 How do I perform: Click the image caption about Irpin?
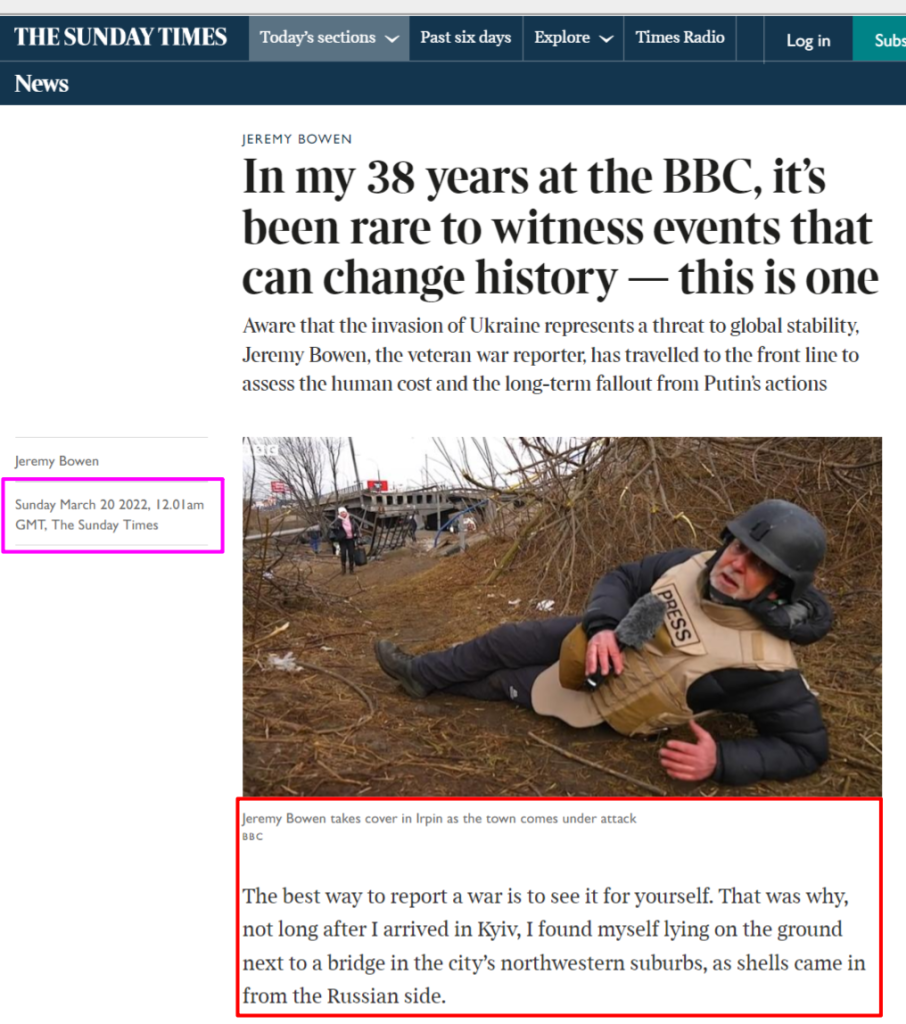click(439, 818)
